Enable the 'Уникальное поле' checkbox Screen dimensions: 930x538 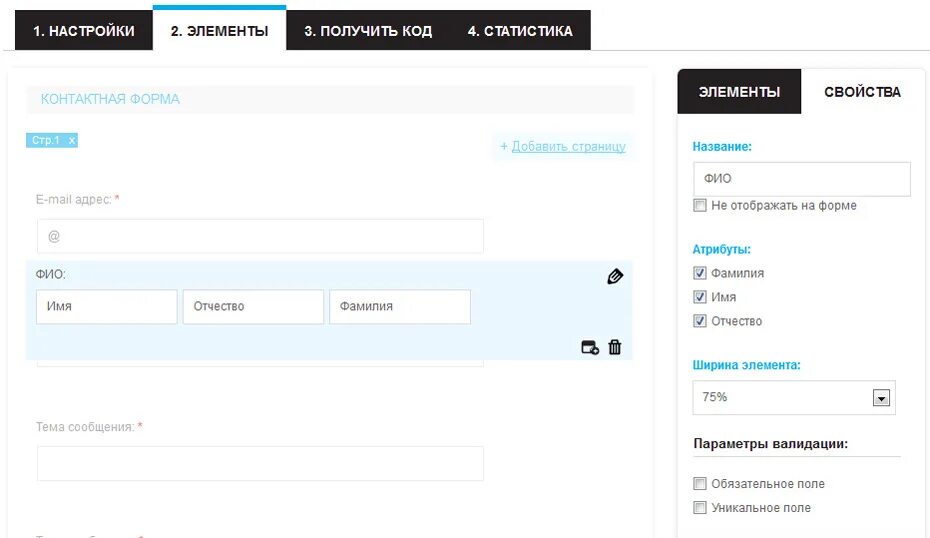[x=700, y=508]
